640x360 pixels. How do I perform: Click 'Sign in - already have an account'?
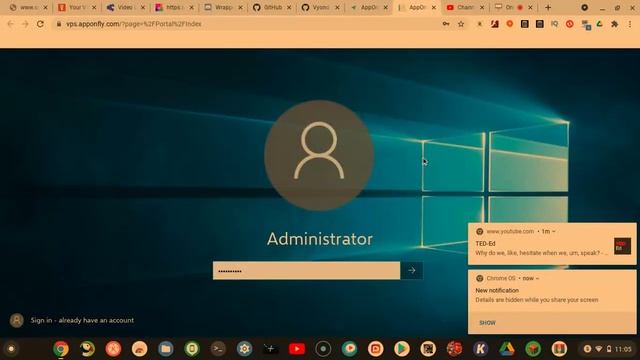click(x=82, y=320)
